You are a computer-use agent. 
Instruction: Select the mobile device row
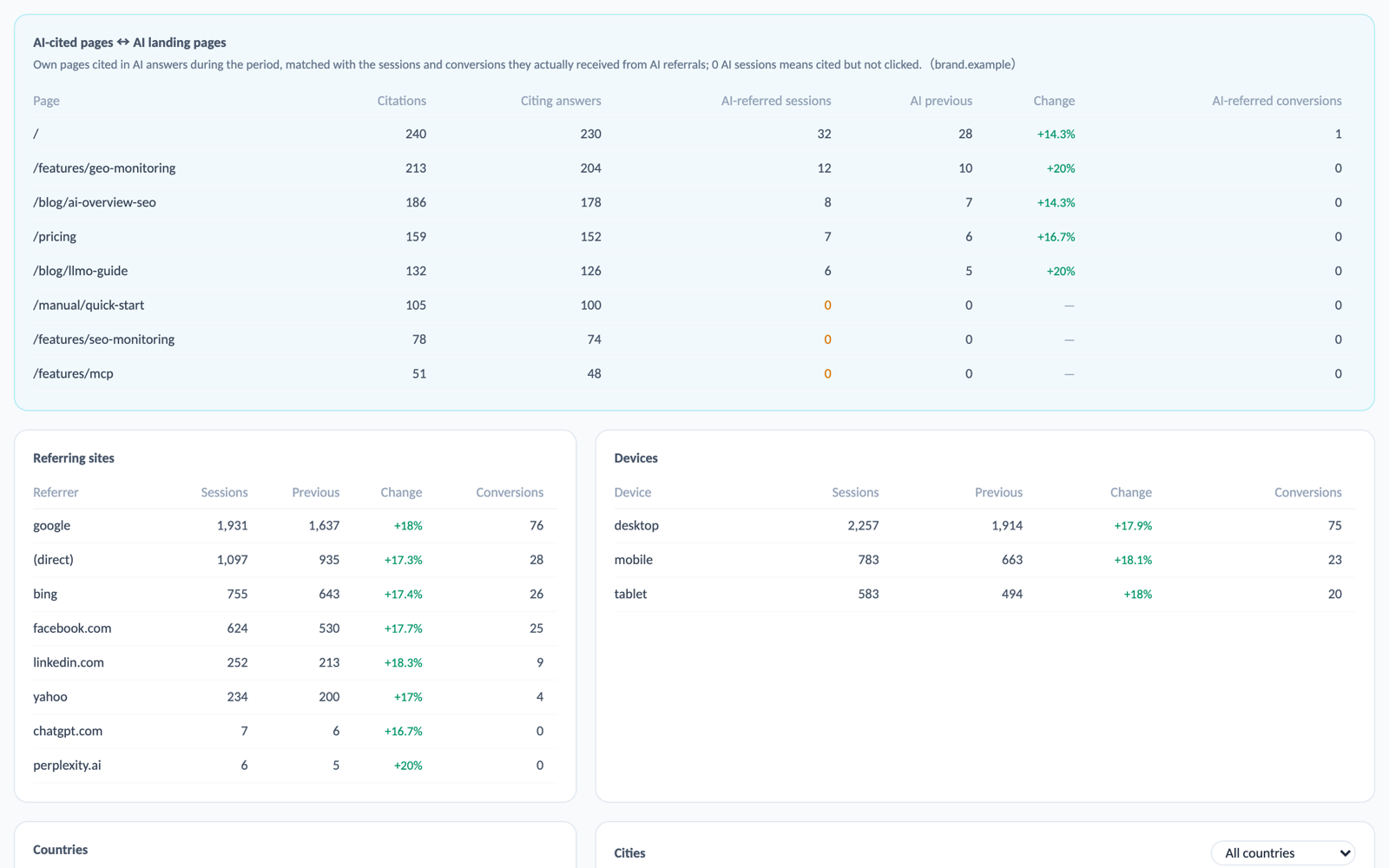984,560
